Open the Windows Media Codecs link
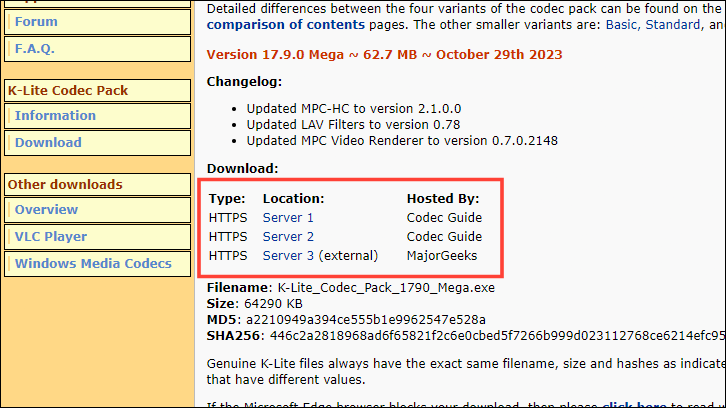 (x=93, y=263)
